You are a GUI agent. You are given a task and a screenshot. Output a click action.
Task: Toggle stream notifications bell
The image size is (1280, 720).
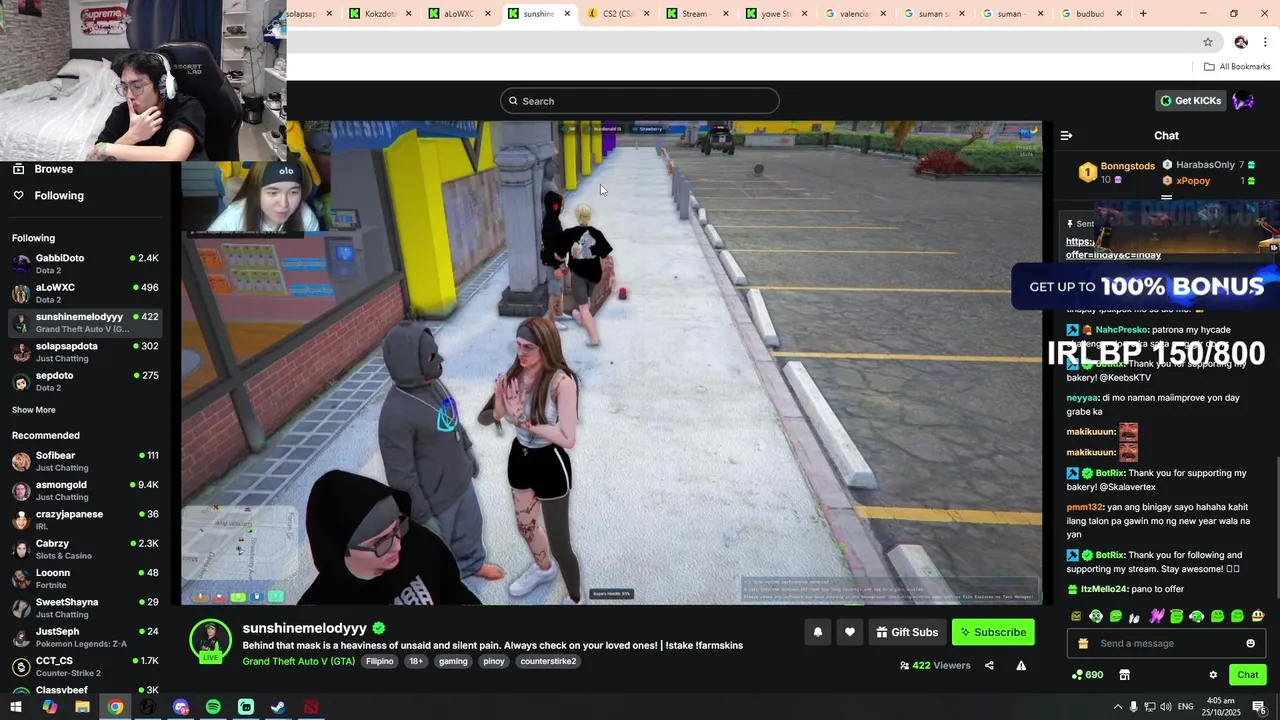click(x=817, y=632)
